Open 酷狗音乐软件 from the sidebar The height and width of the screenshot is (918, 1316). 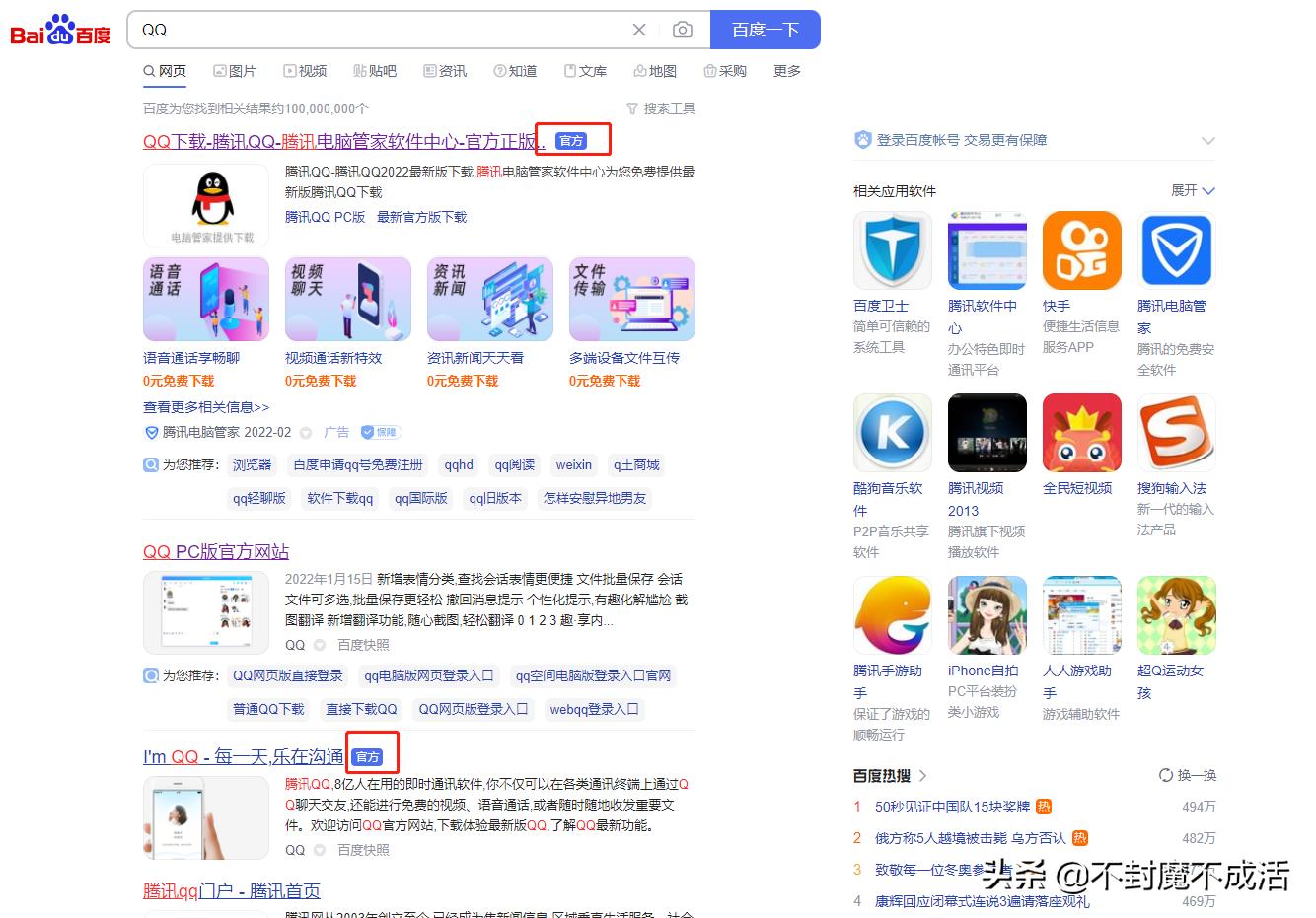[892, 432]
